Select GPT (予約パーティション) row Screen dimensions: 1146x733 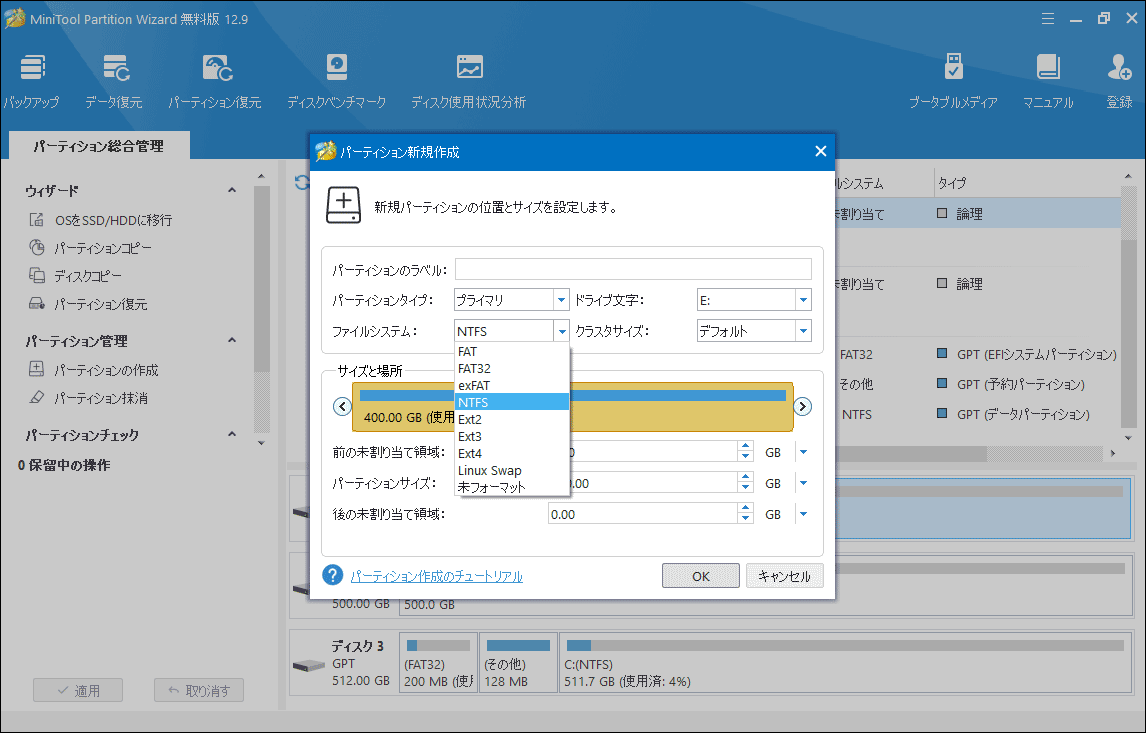[1011, 384]
